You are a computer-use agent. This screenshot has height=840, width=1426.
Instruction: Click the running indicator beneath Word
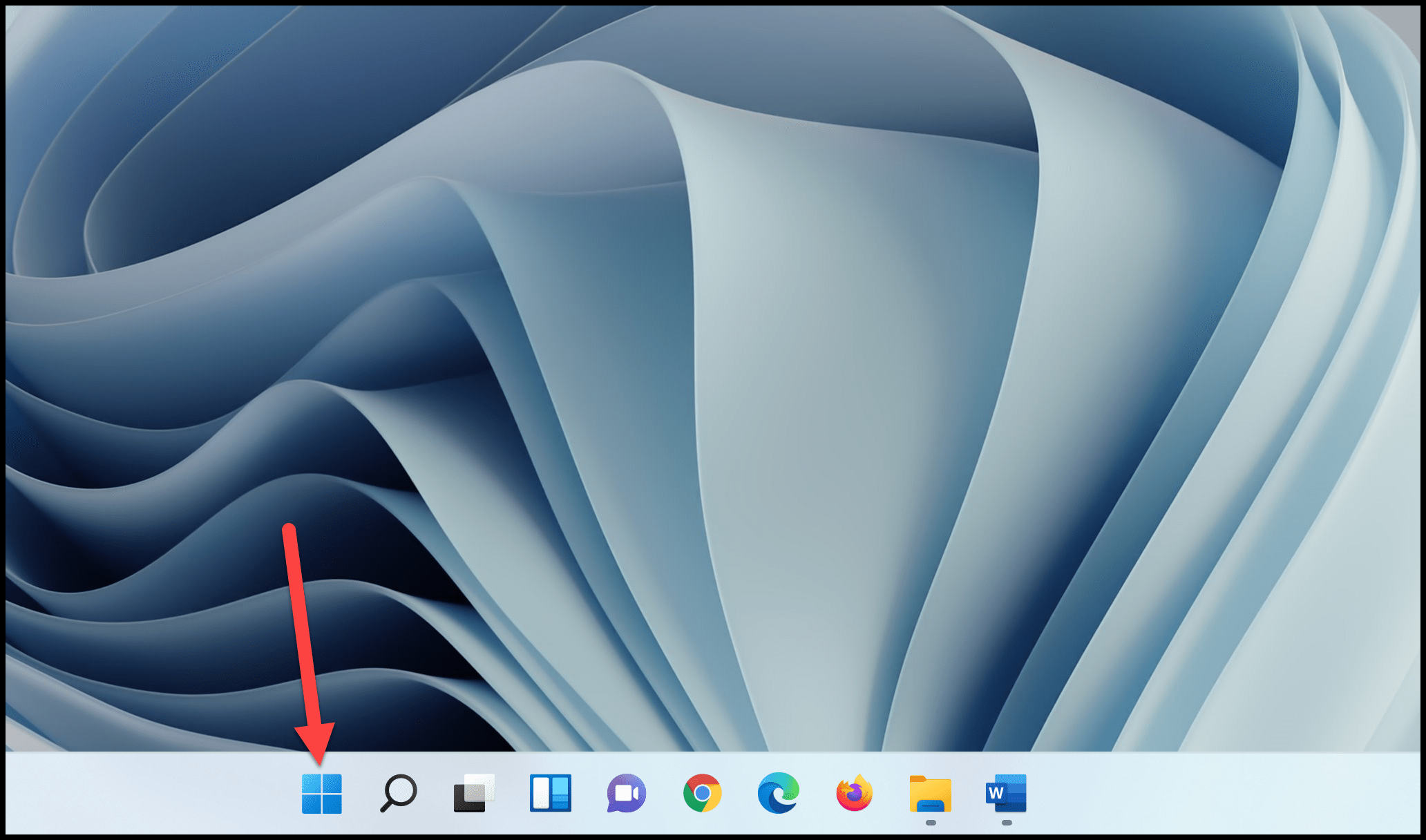(1007, 823)
